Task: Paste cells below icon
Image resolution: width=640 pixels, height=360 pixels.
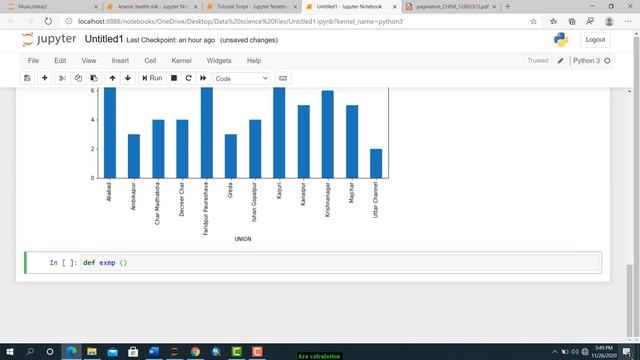Action: tap(94, 78)
